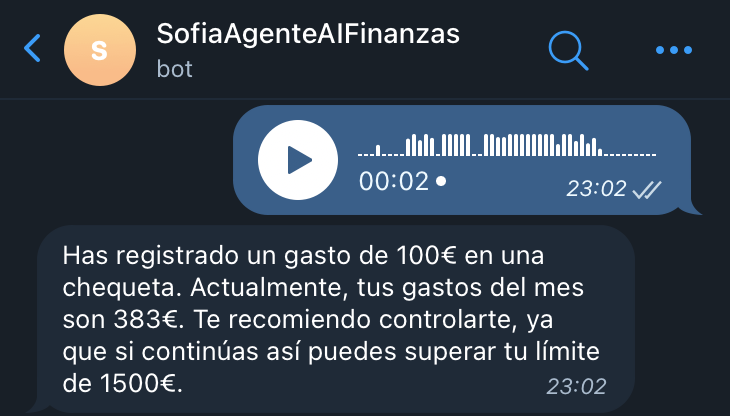The width and height of the screenshot is (730, 416).
Task: Go back using the blue arrow
Action: pyautogui.click(x=33, y=48)
